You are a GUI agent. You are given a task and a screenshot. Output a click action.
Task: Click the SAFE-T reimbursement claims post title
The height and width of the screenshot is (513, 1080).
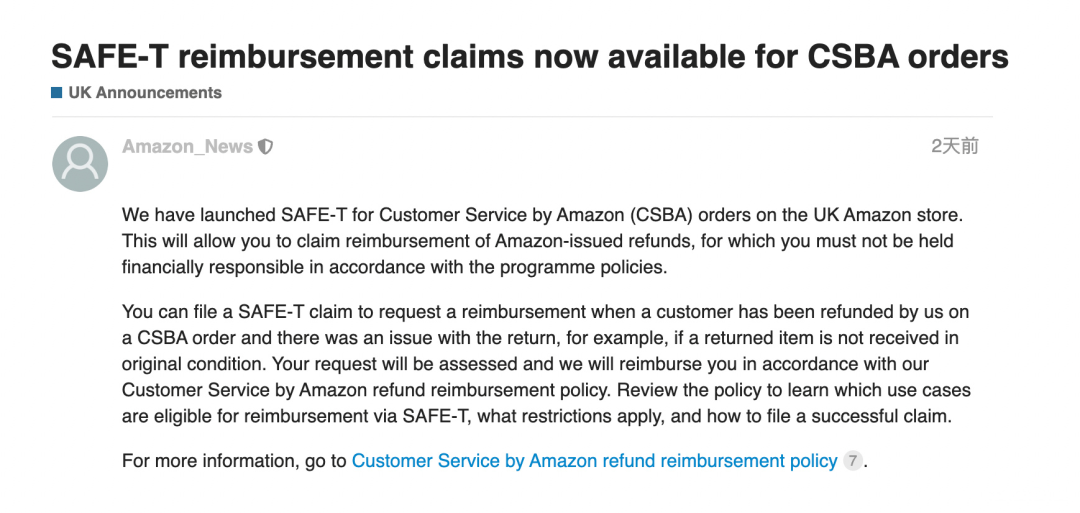pyautogui.click(x=529, y=55)
